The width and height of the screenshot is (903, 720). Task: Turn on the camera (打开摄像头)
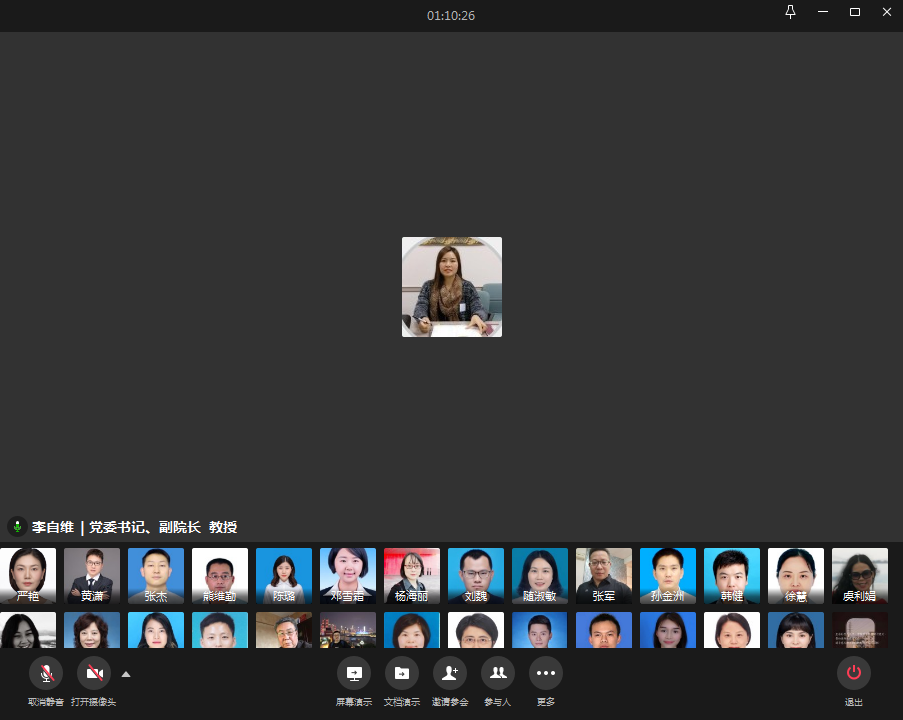click(94, 673)
